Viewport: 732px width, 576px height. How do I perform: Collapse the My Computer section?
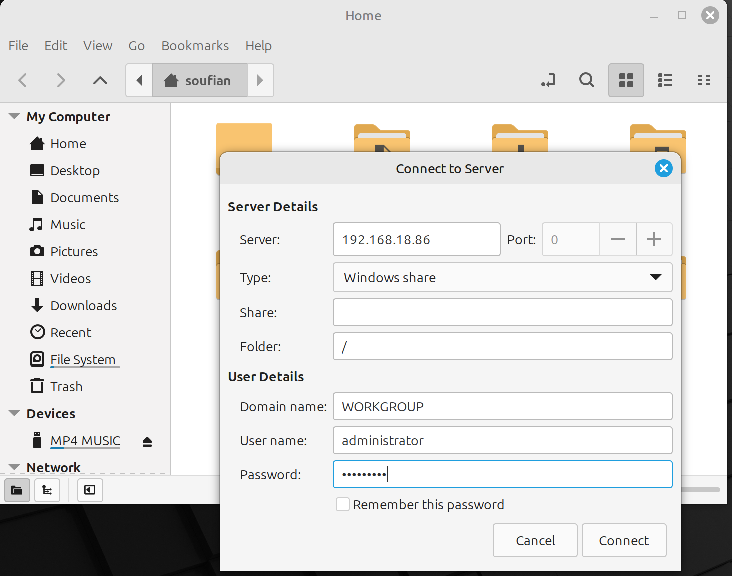pyautogui.click(x=14, y=116)
